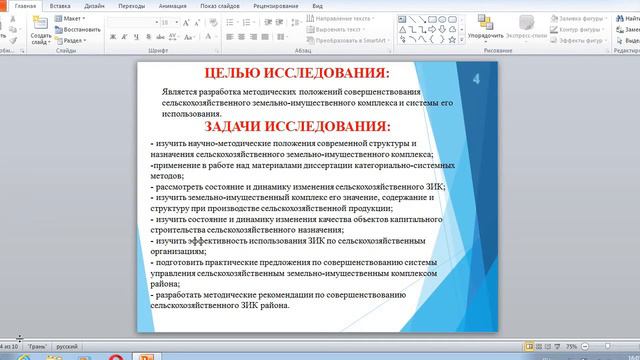Open the Раздел section dropdown
The image size is (640, 360).
(71, 40)
